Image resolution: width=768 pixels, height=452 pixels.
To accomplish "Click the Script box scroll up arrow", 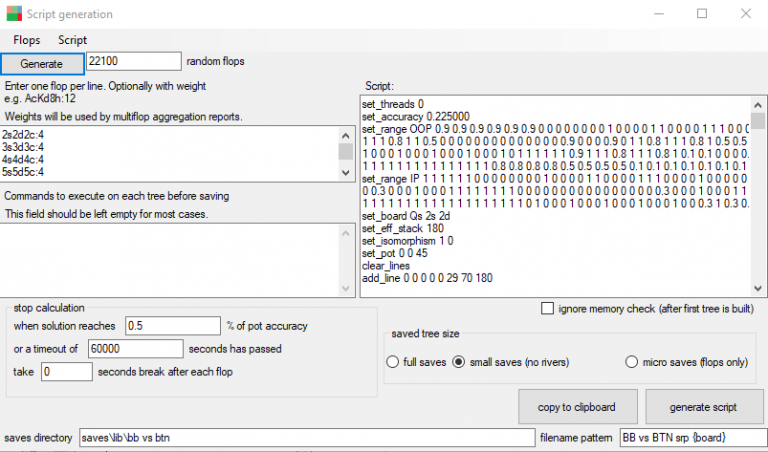I will point(758,101).
